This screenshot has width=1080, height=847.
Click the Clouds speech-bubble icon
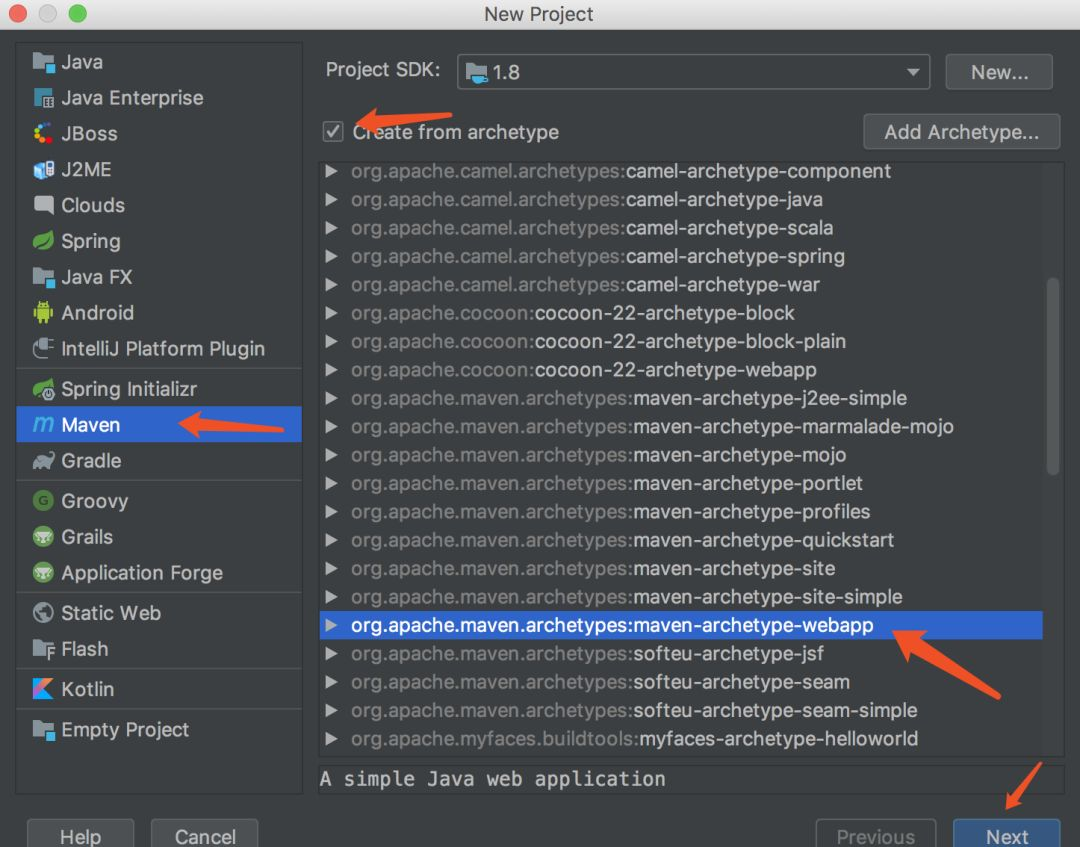click(x=43, y=205)
